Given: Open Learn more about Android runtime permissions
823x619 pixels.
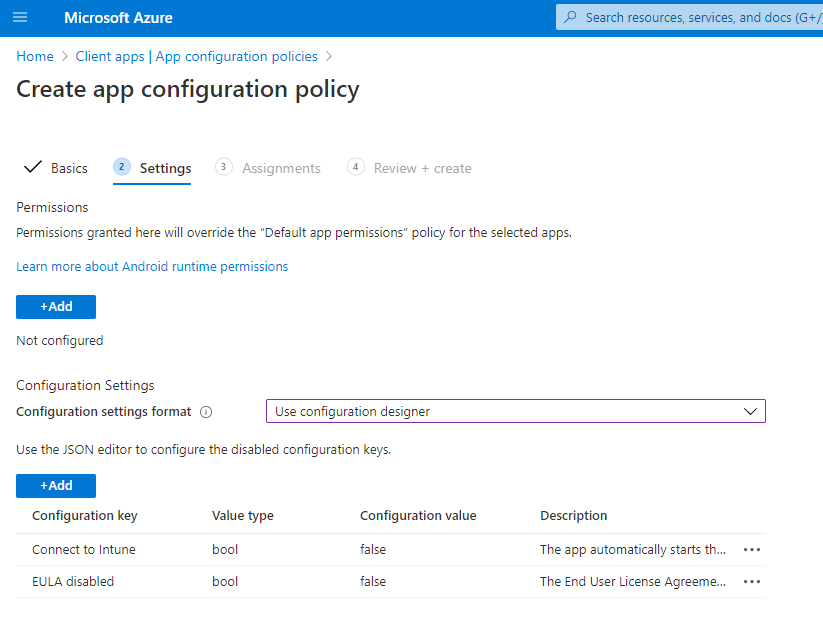Looking at the screenshot, I should click(152, 267).
